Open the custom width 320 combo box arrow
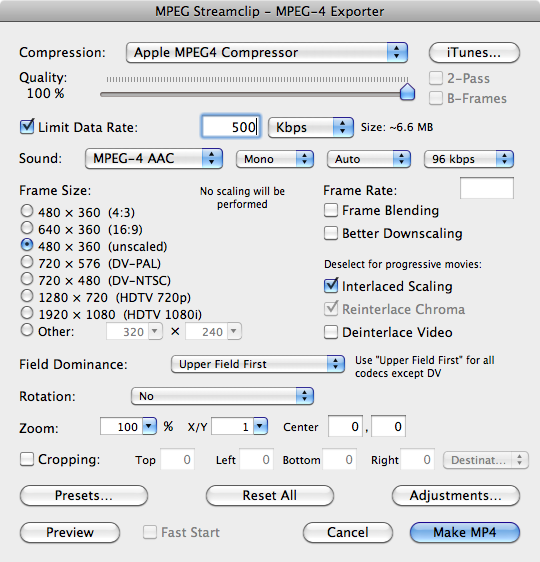 [155, 331]
